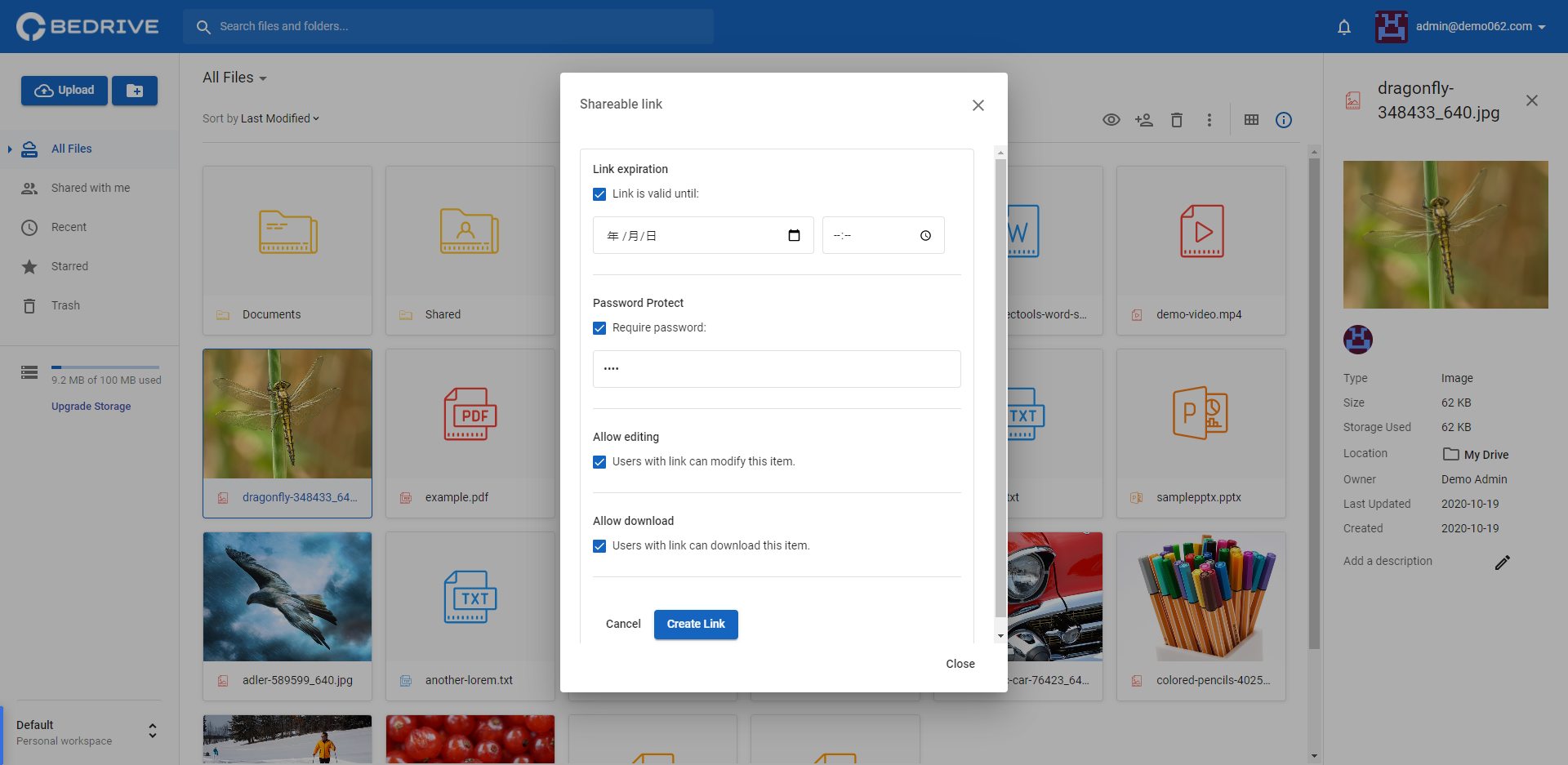Click the My Drive folder icon
The width and height of the screenshot is (1568, 765).
1450,454
